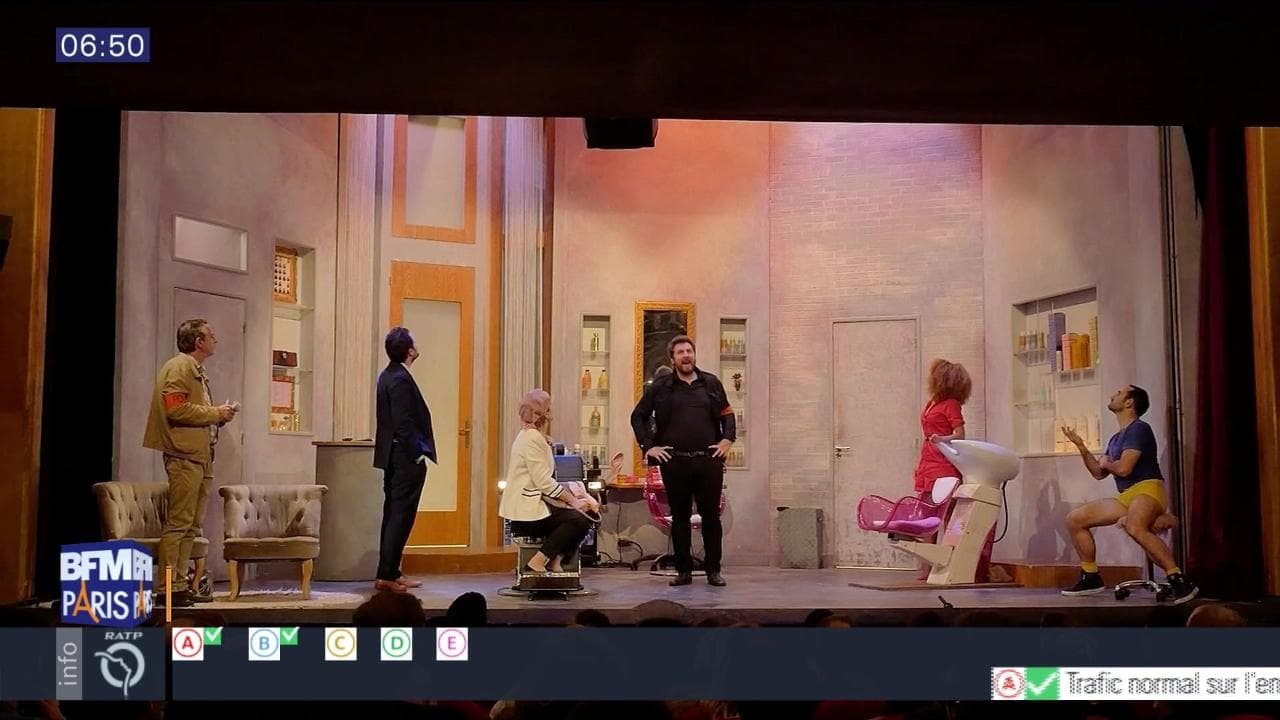This screenshot has width=1280, height=720.
Task: Select the RER D line icon
Action: point(396,644)
